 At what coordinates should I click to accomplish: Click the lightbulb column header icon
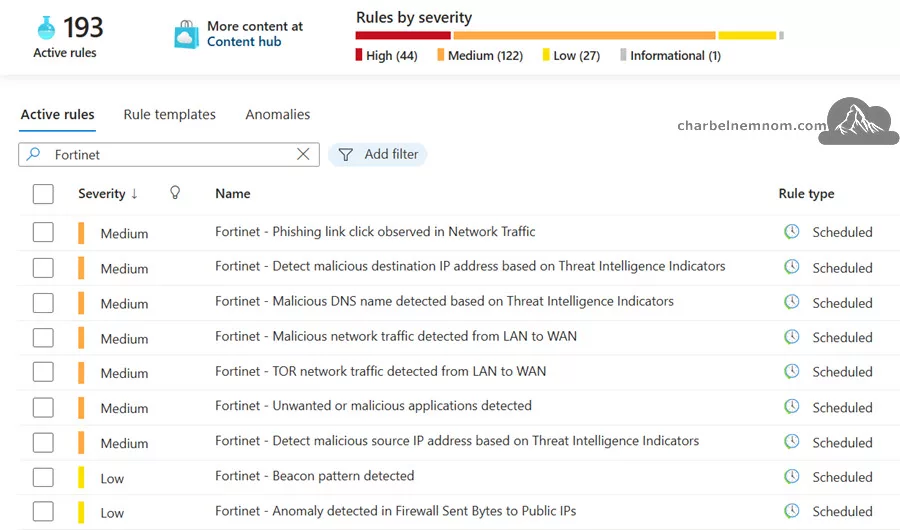click(x=175, y=193)
